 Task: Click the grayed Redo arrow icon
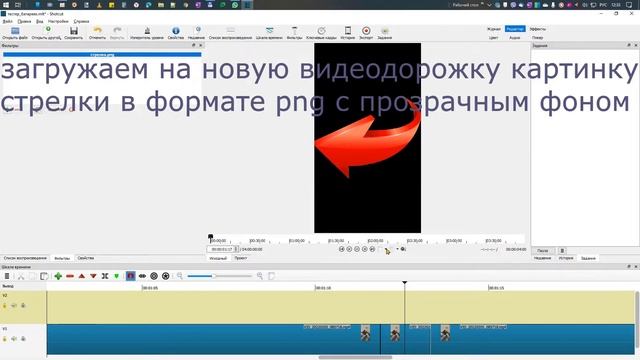[x=117, y=31]
